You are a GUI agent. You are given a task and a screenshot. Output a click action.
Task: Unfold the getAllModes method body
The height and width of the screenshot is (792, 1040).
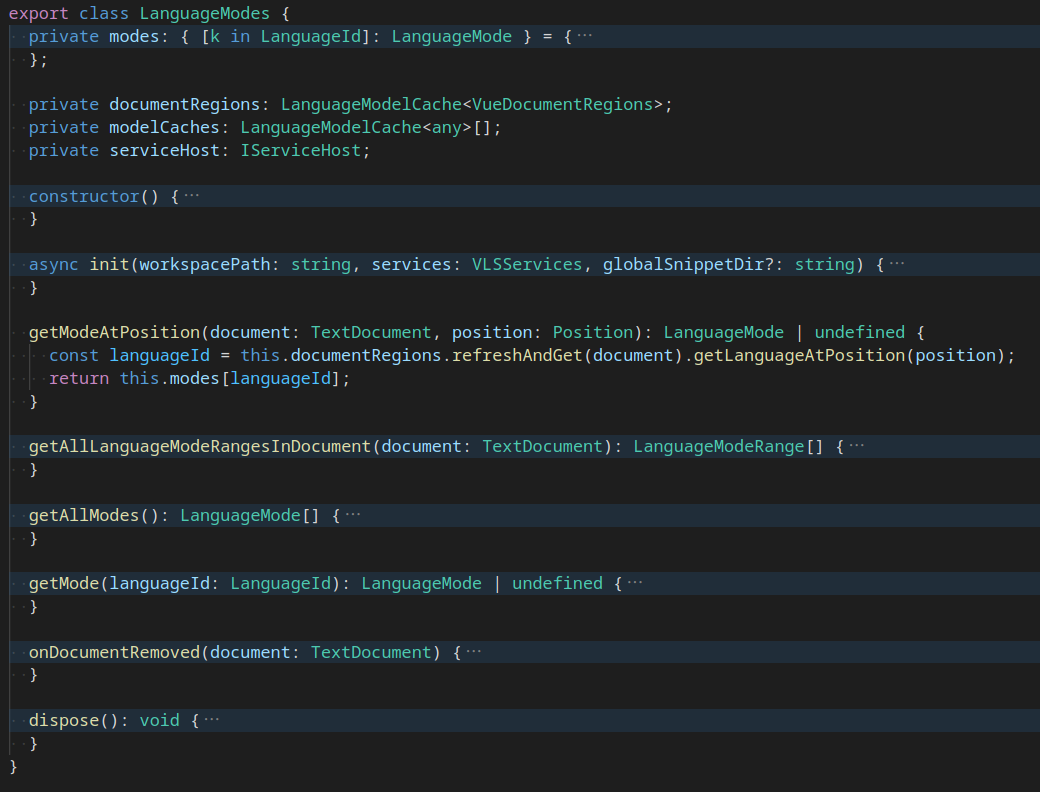click(351, 514)
